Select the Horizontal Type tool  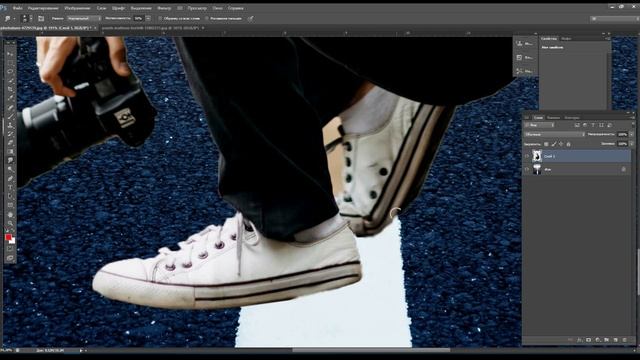point(10,187)
